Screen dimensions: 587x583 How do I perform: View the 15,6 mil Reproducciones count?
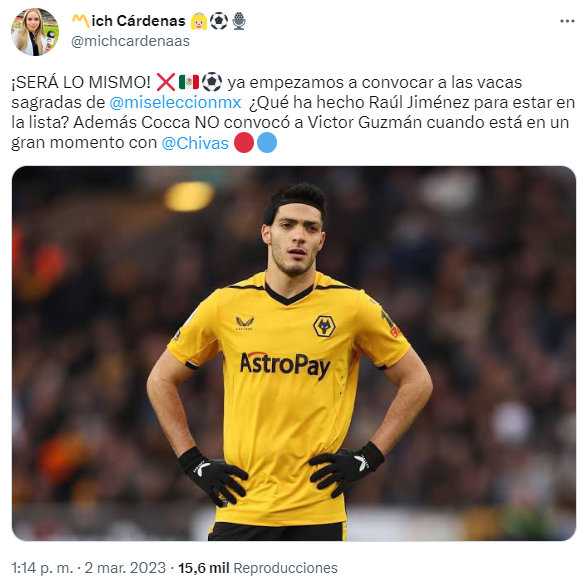(x=258, y=568)
